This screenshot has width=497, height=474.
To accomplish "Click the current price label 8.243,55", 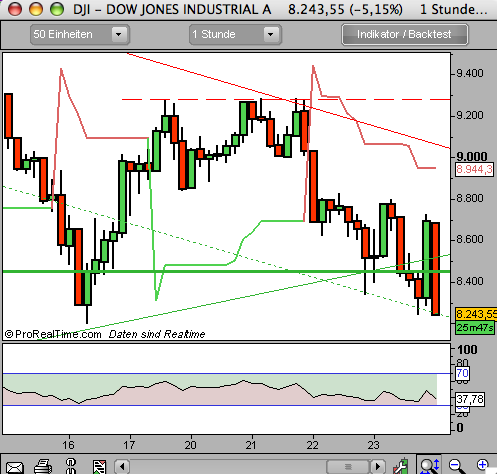I will (476, 314).
